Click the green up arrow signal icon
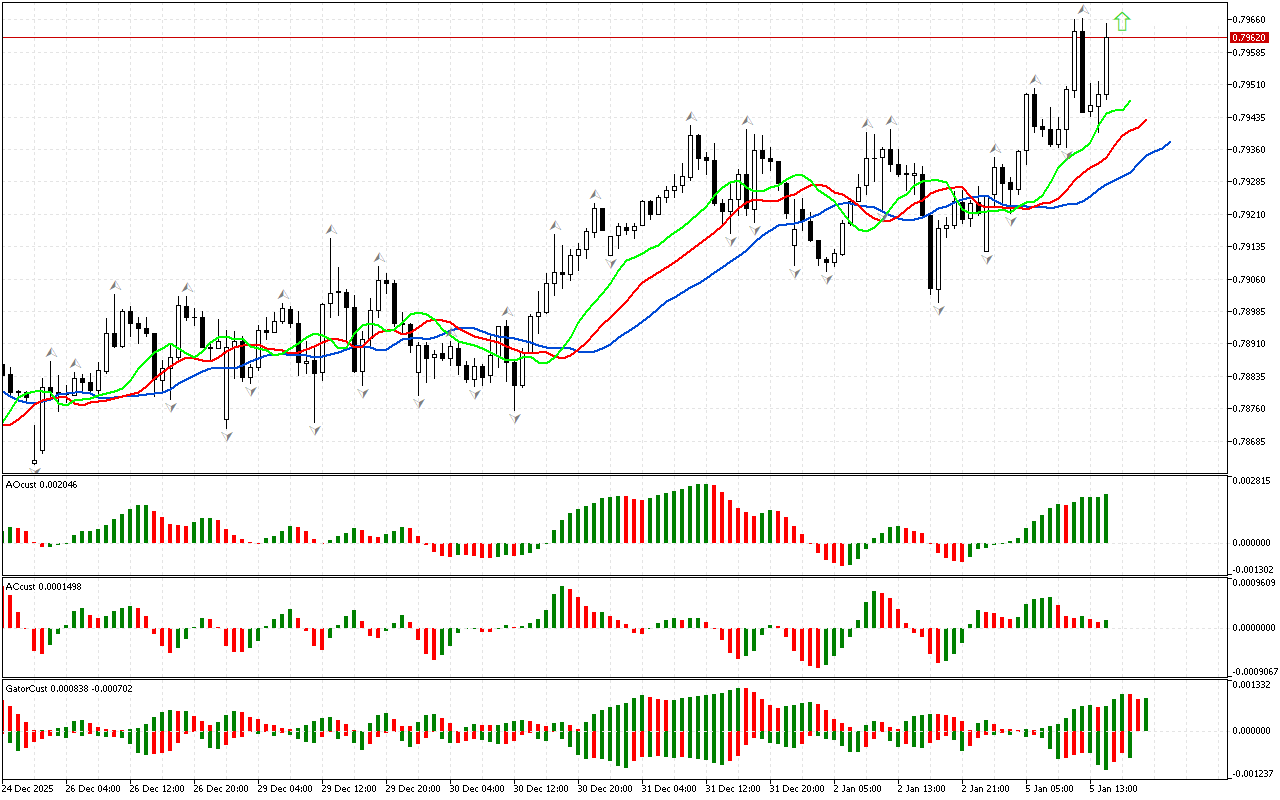Viewport: 1280px width, 800px height. pyautogui.click(x=1122, y=21)
